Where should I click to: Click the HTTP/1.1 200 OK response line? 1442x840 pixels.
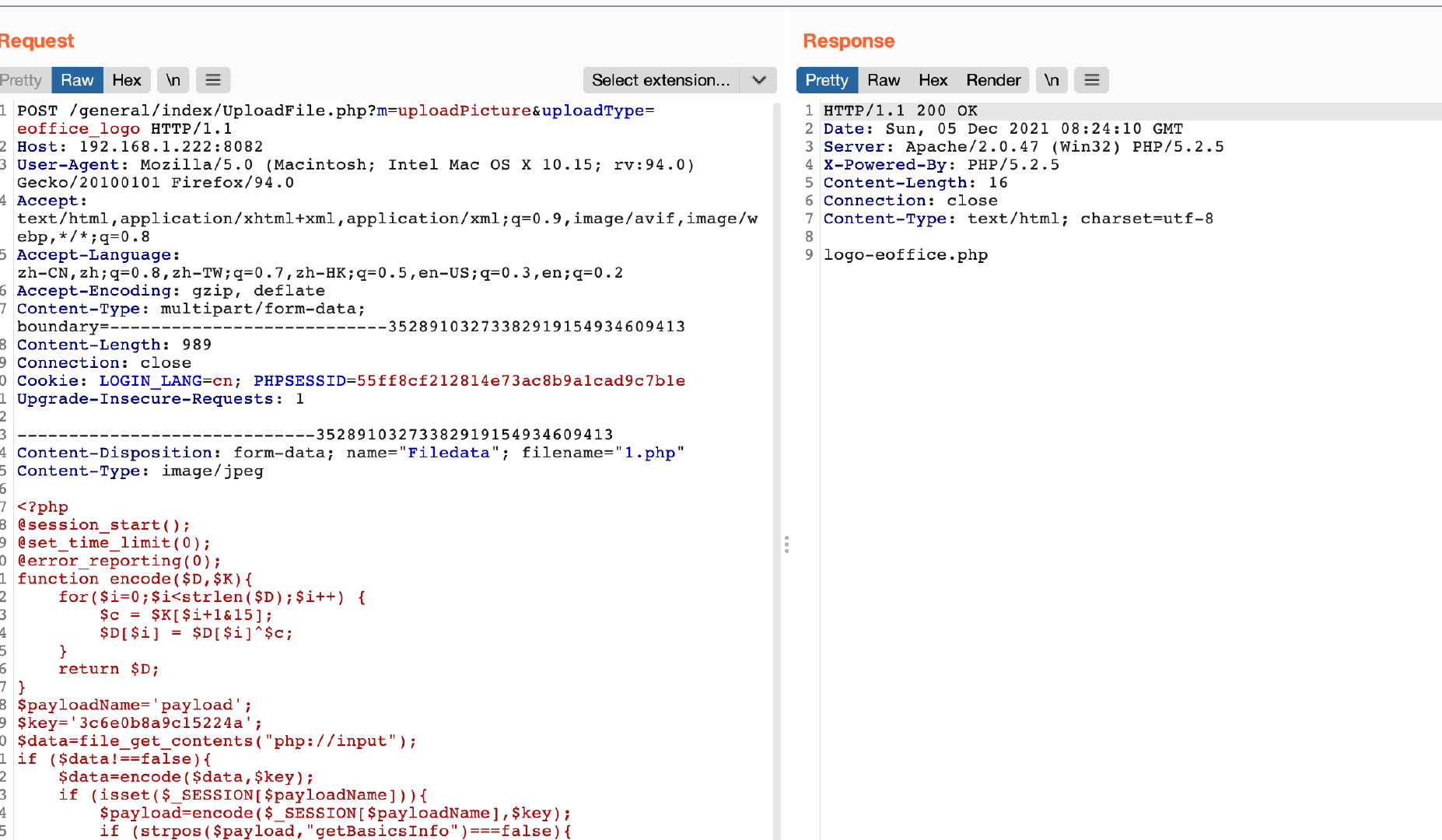click(x=901, y=110)
